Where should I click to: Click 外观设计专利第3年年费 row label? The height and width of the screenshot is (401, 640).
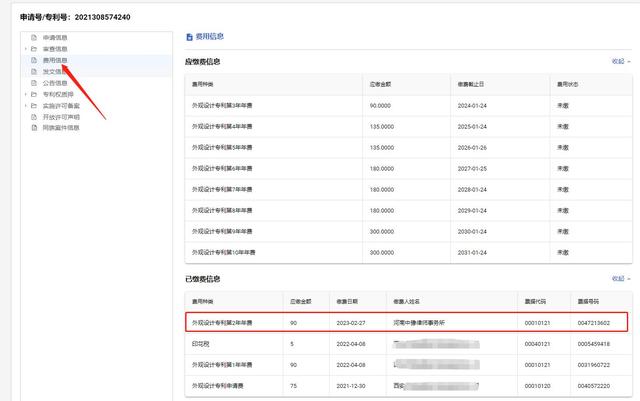(222, 106)
